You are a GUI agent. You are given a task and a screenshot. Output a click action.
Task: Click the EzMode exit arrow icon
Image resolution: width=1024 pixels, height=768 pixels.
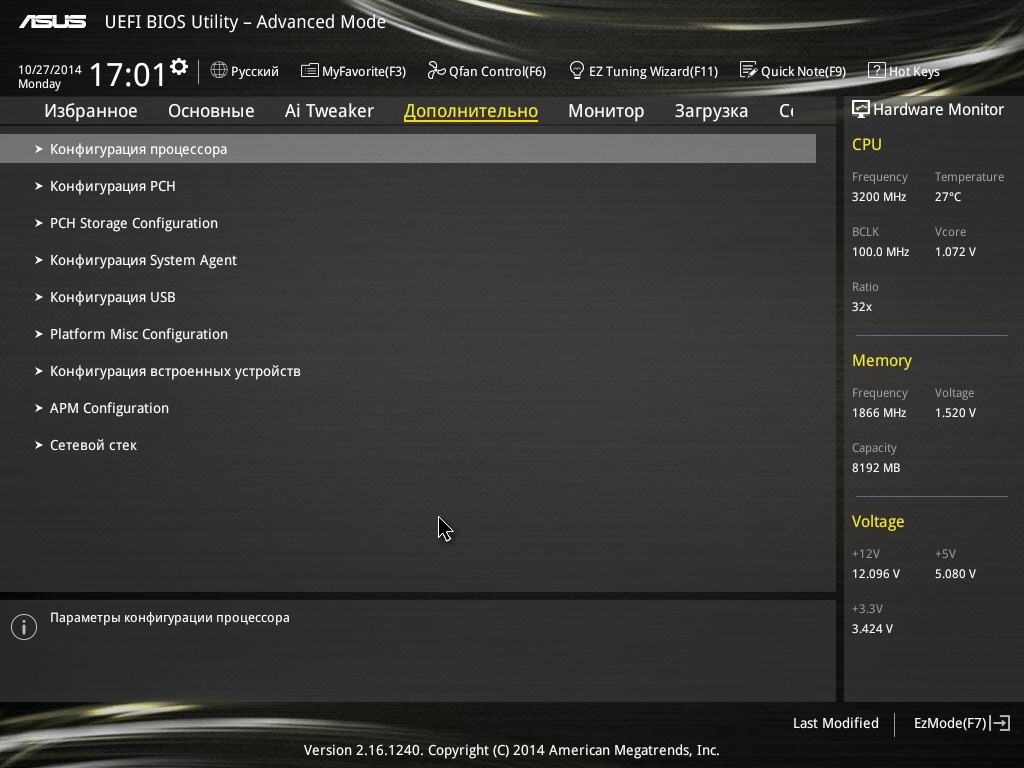1000,723
